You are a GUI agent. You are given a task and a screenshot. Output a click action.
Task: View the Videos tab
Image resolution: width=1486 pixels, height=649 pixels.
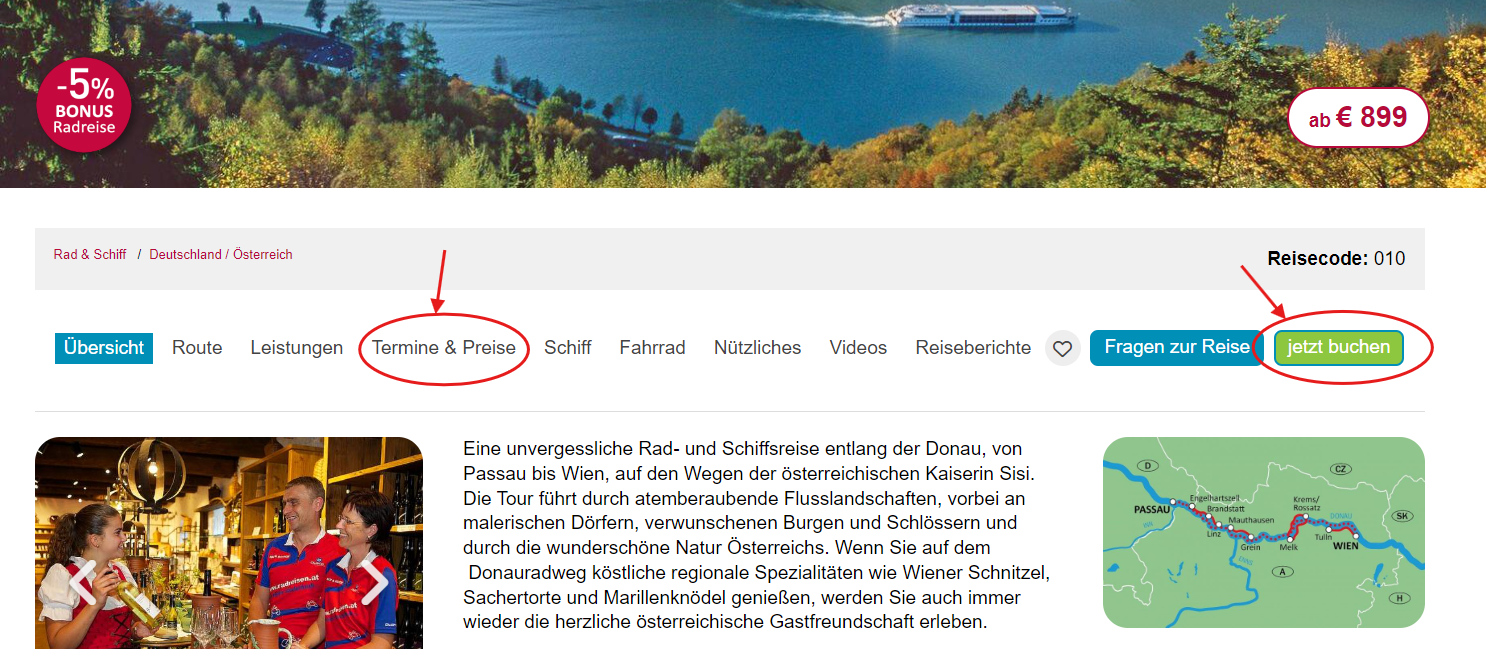(x=858, y=348)
